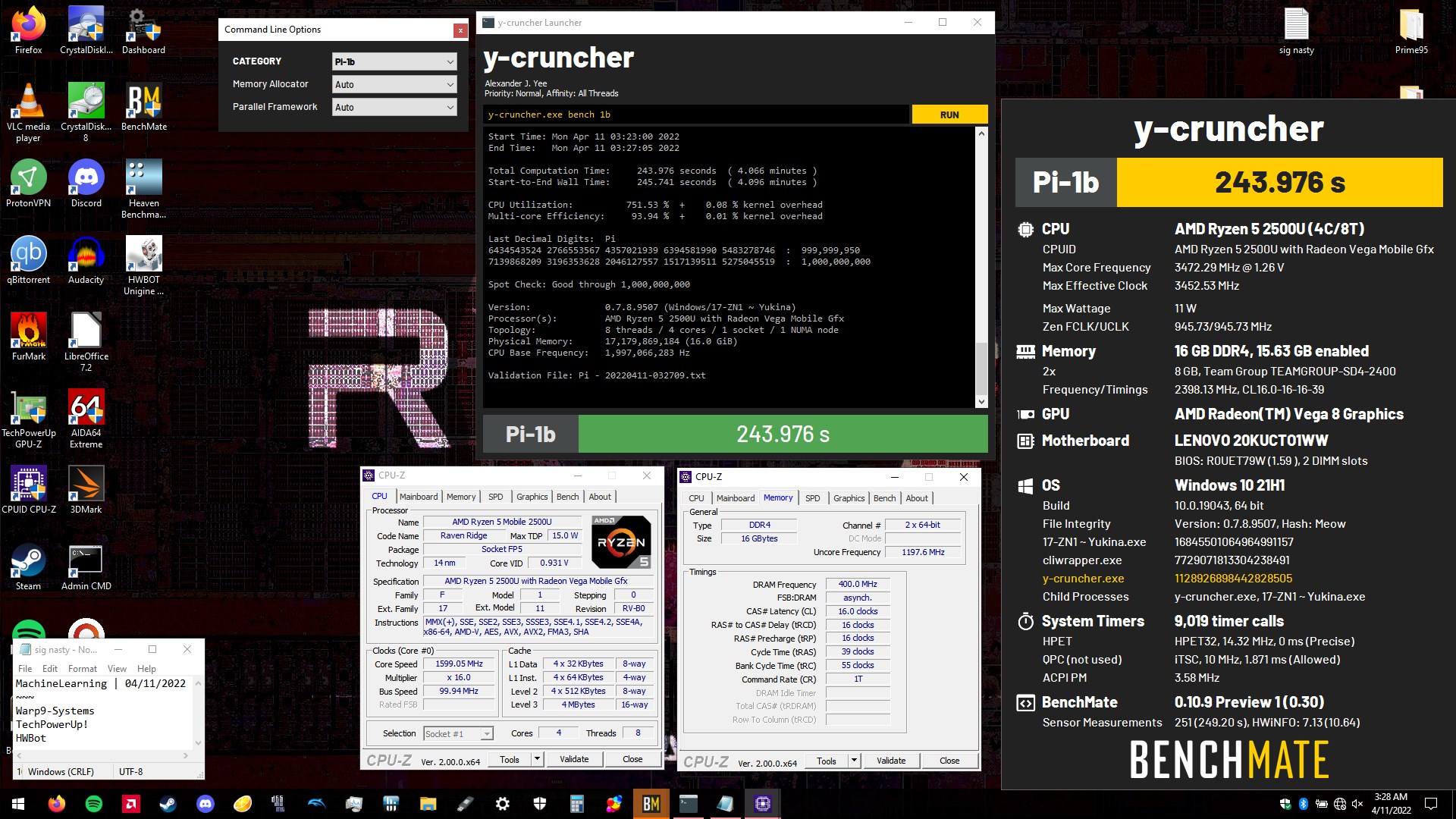1456x819 pixels.
Task: Click y-cruncher output scrollbar down arrow
Action: 981,401
